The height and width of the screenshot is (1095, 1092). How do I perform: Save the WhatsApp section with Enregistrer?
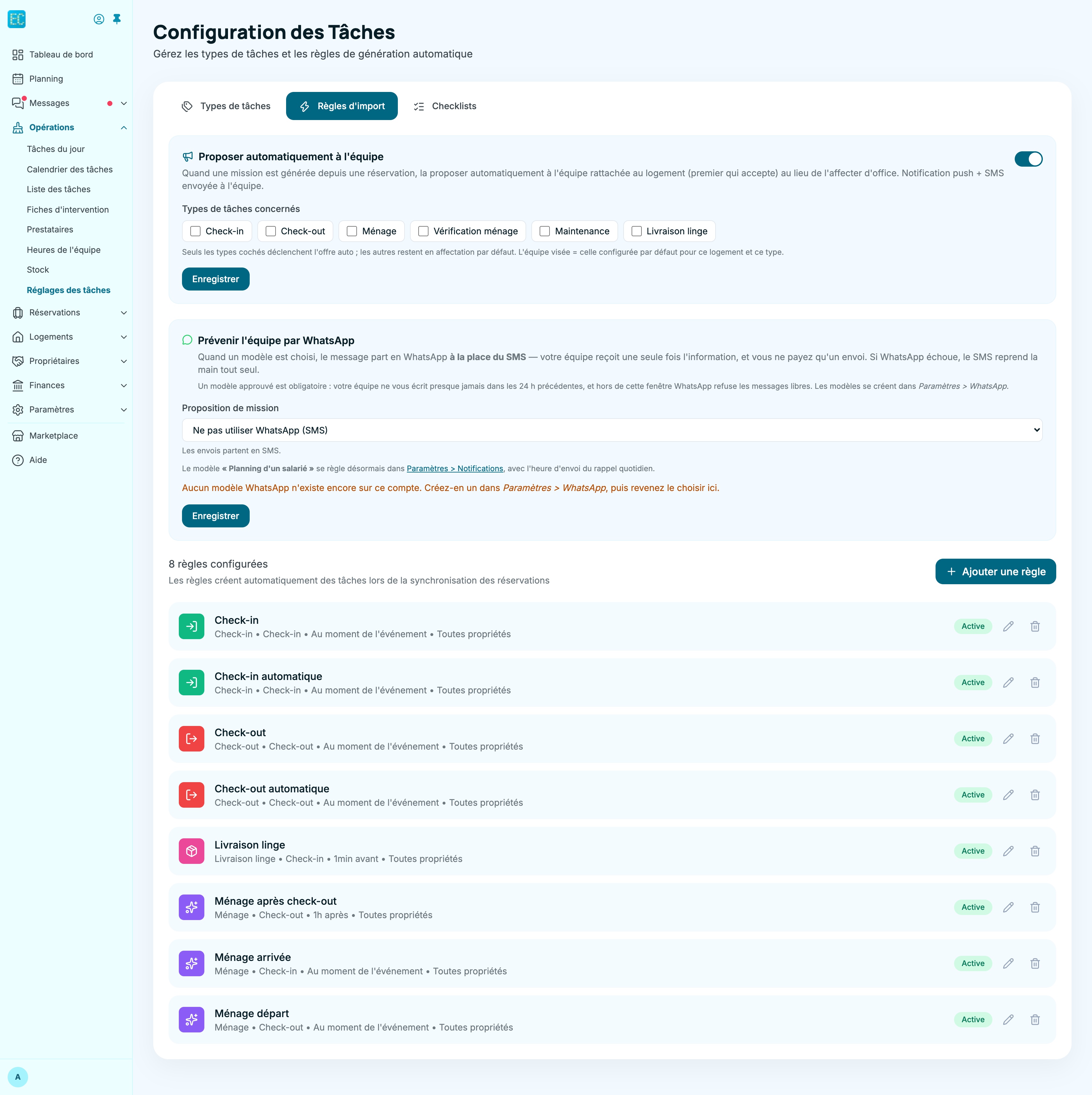[216, 516]
